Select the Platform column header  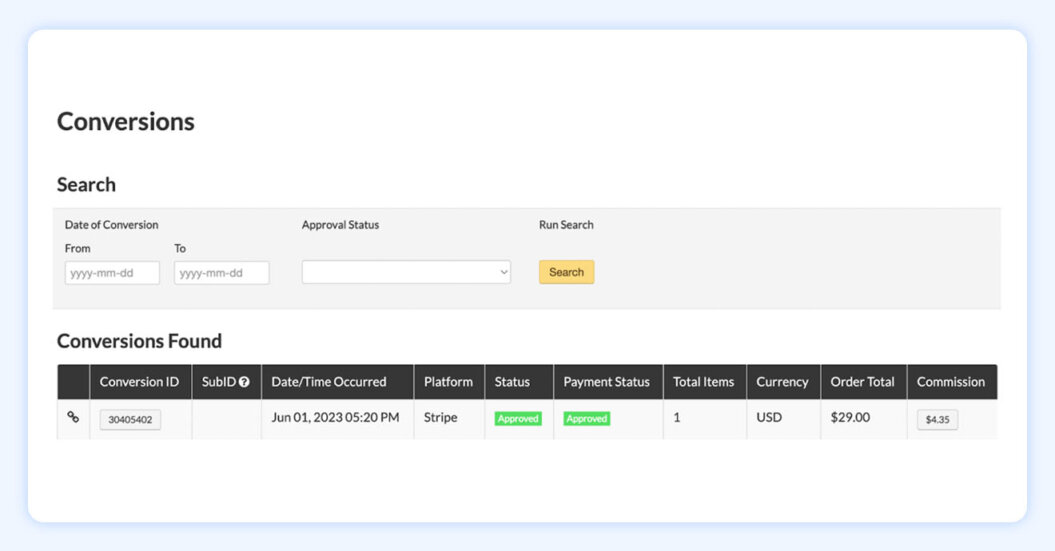pos(448,382)
